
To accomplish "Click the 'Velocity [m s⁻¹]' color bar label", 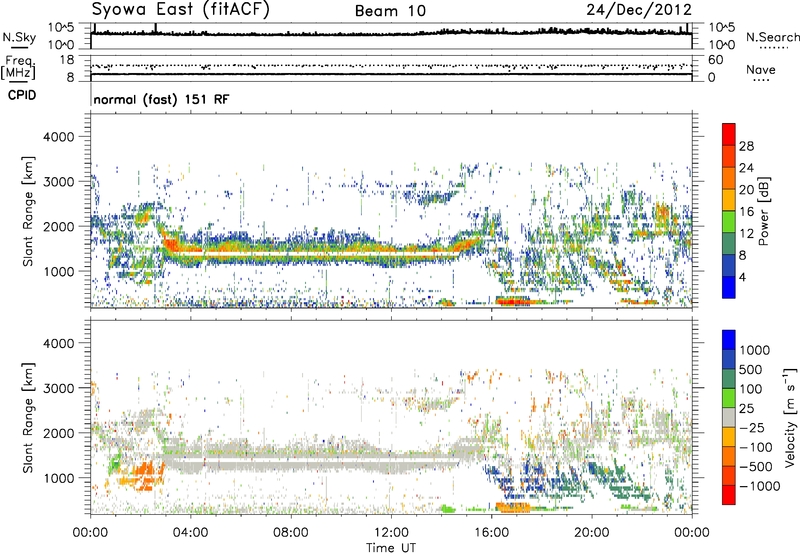I will (x=790, y=417).
